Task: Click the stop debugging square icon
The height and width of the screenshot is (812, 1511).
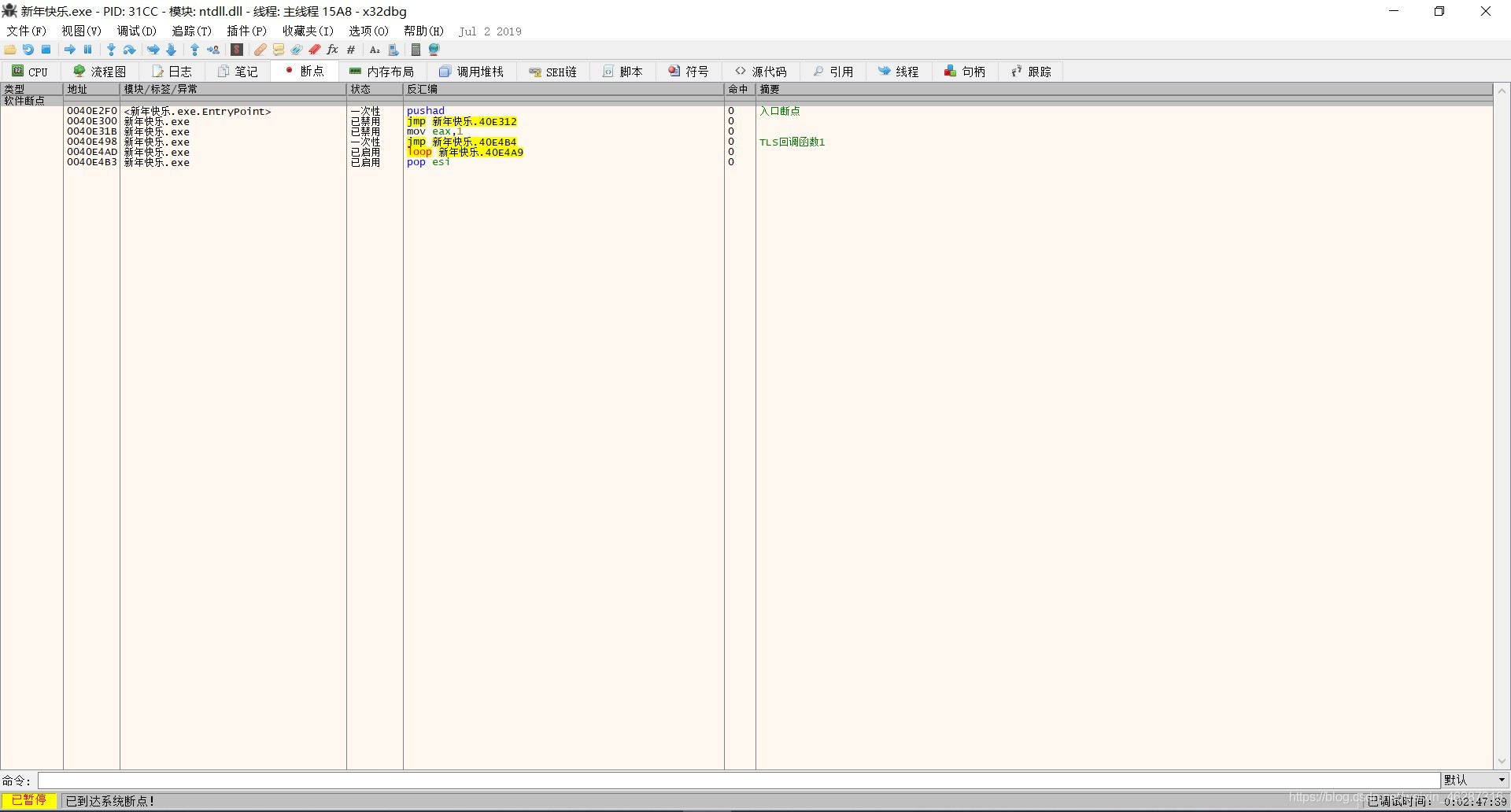Action: point(46,50)
